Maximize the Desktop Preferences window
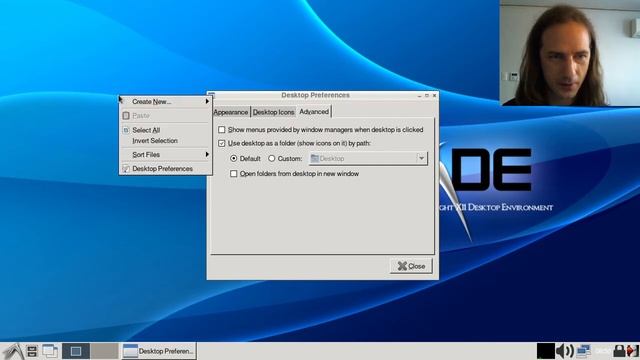Viewport: 640px width, 360px height. point(427,96)
